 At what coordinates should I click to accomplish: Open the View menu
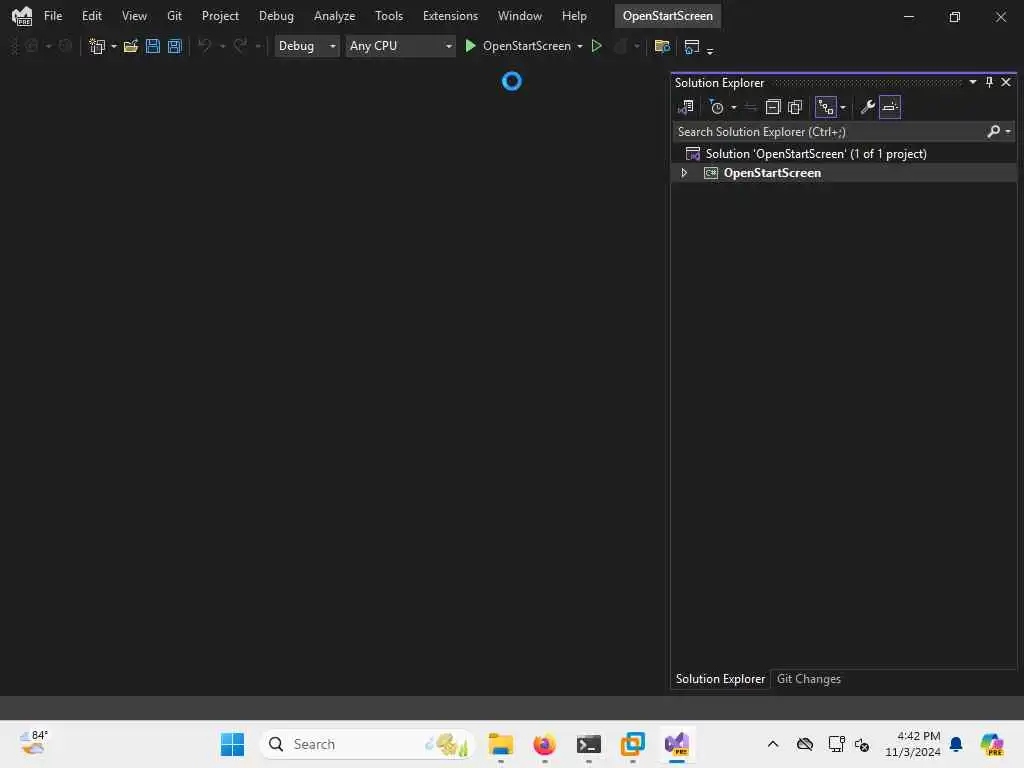tap(134, 16)
